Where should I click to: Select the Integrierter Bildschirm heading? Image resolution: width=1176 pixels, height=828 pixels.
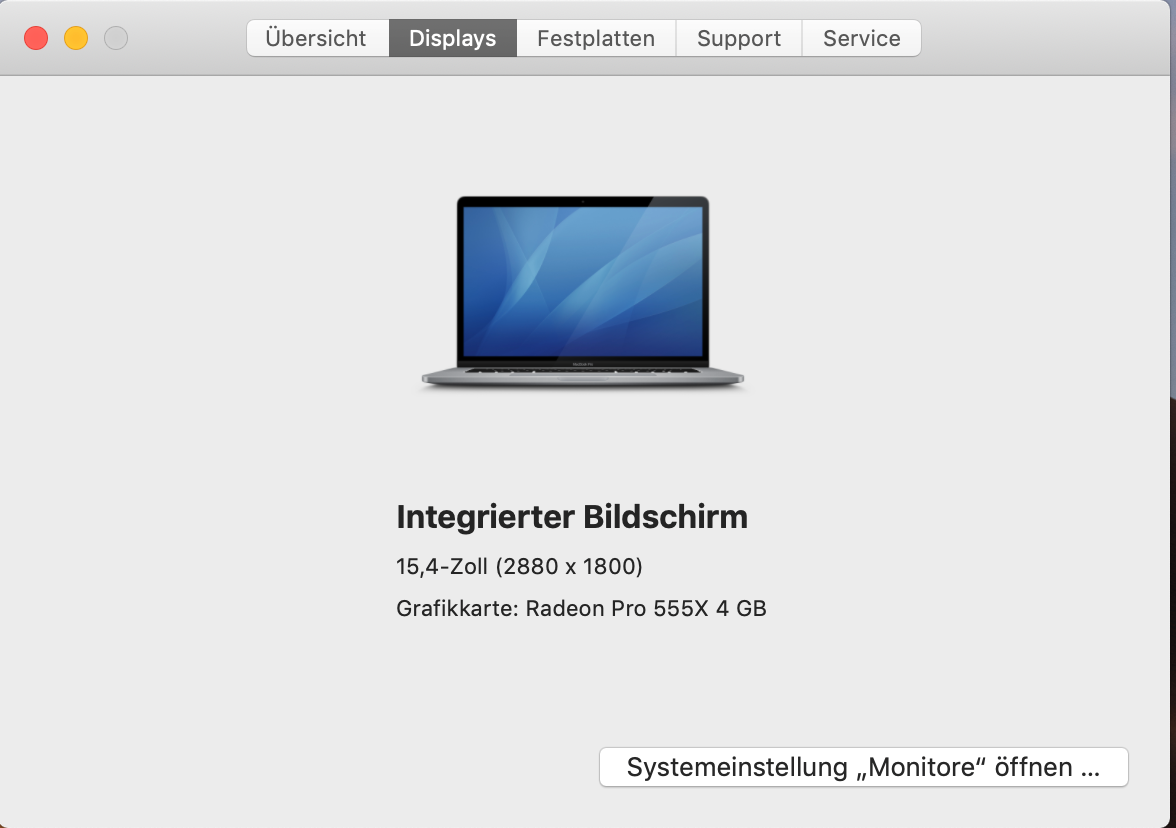572,517
